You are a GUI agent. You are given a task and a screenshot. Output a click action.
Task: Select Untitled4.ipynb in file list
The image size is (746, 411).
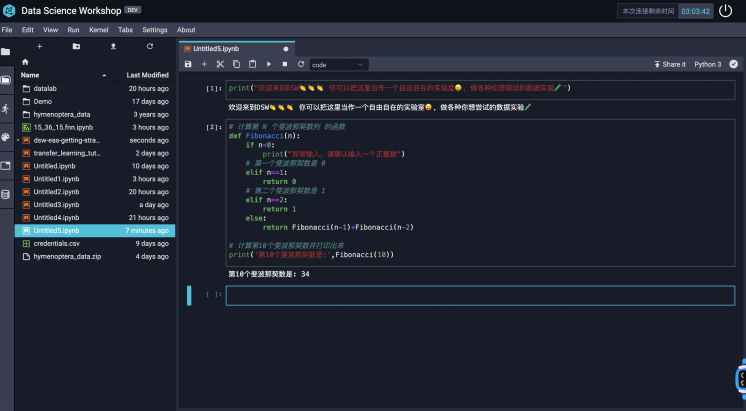coord(95,217)
